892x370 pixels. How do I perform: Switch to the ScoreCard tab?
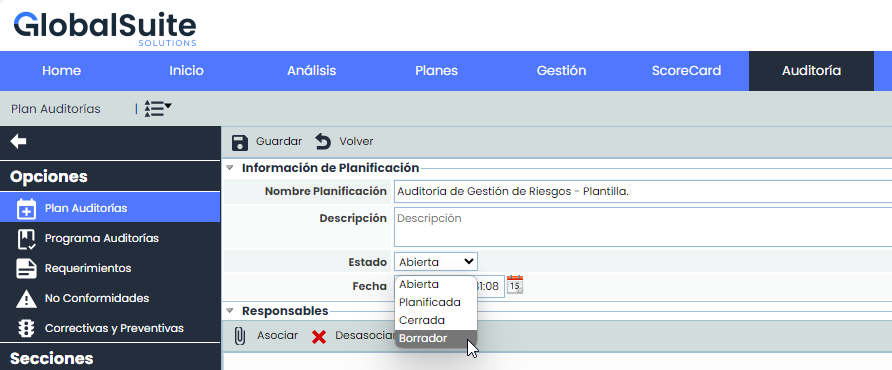point(686,71)
